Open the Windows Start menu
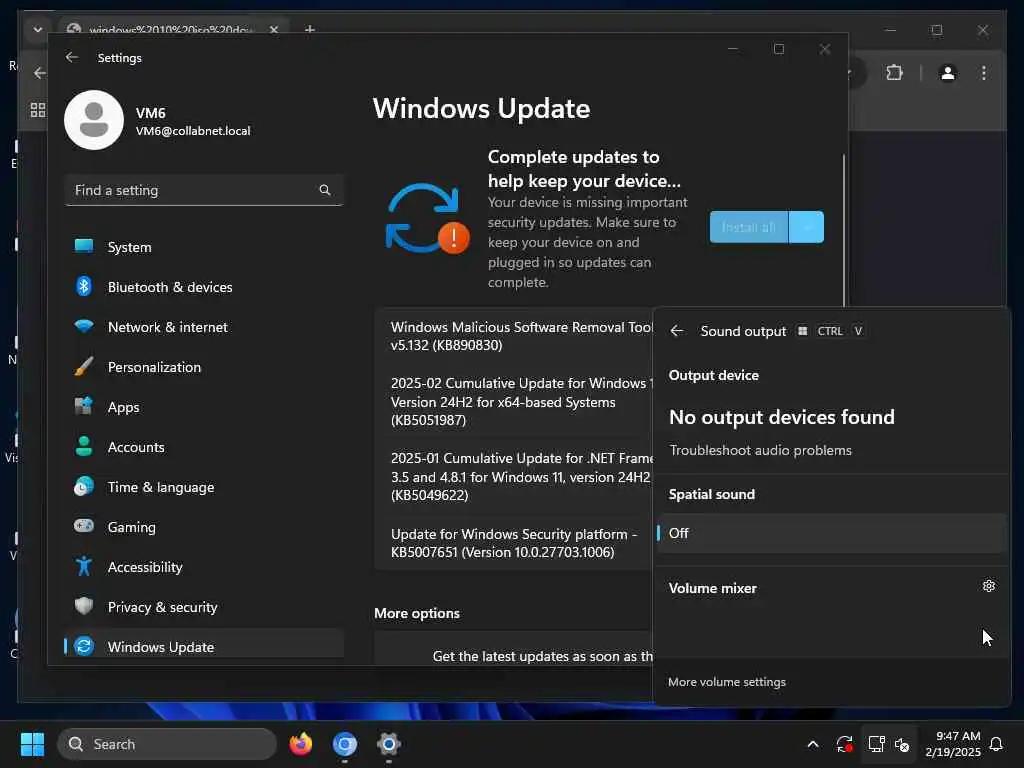 pyautogui.click(x=32, y=744)
